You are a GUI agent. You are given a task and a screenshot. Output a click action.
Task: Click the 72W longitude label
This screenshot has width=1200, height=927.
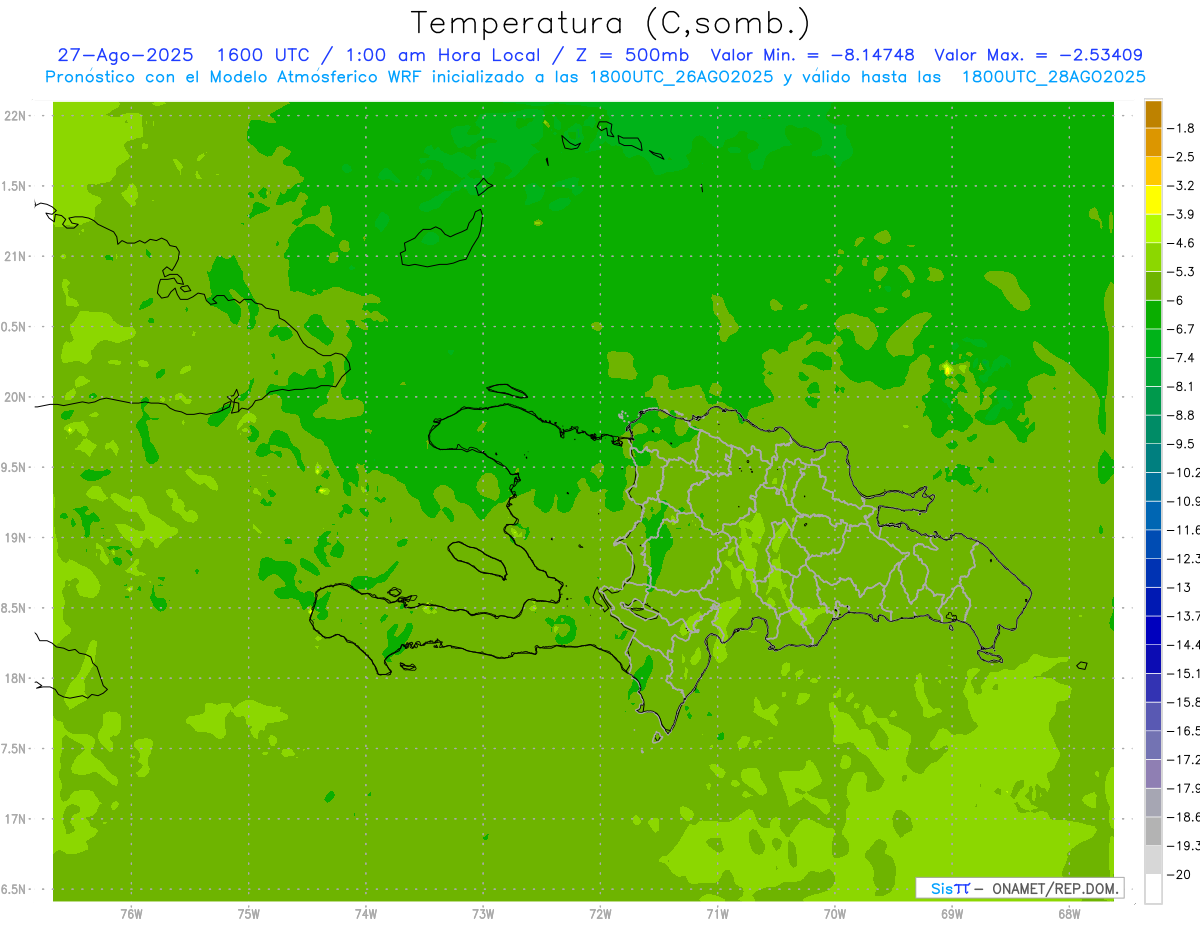click(x=600, y=914)
